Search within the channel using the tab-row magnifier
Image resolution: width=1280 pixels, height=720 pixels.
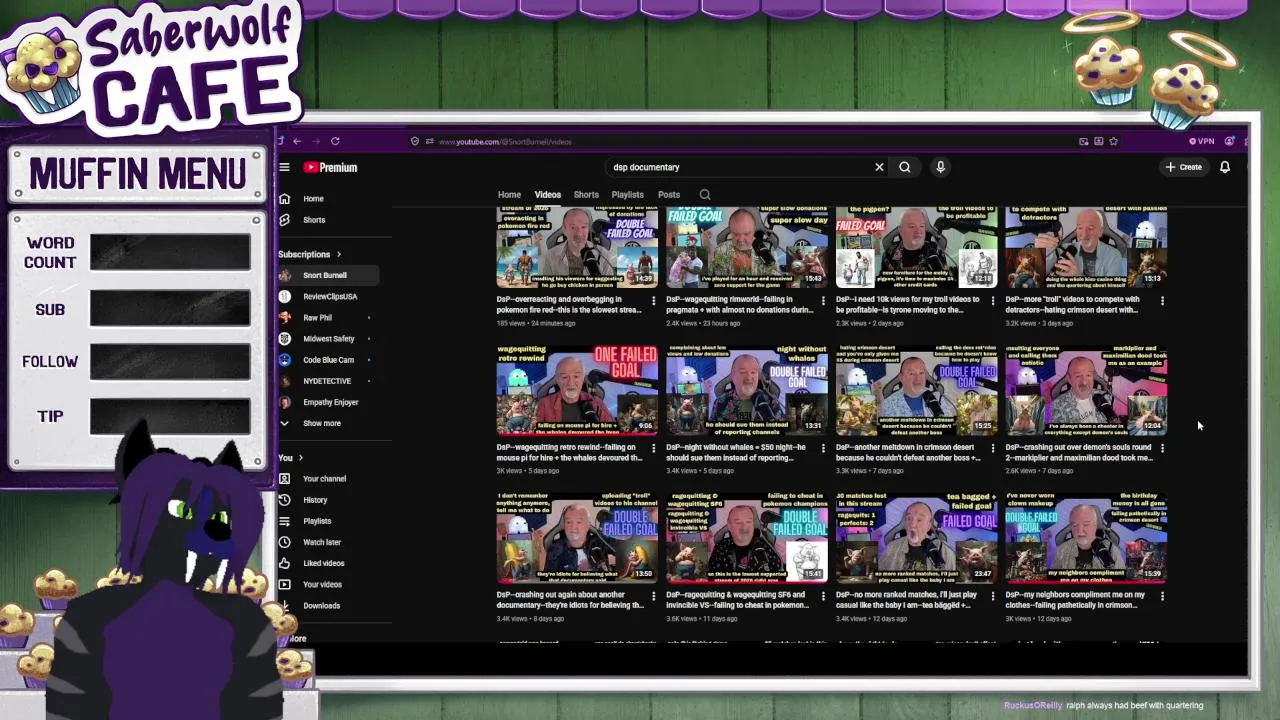[x=705, y=195]
